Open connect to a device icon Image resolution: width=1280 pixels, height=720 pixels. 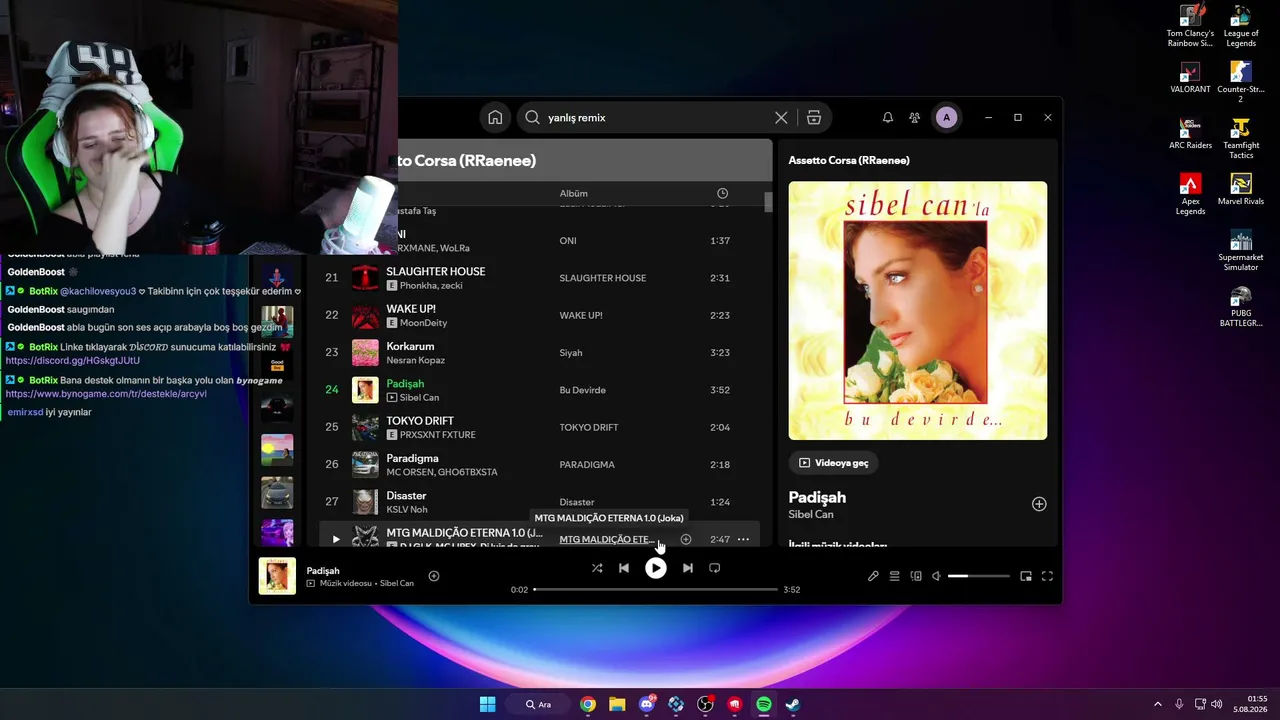tap(916, 576)
